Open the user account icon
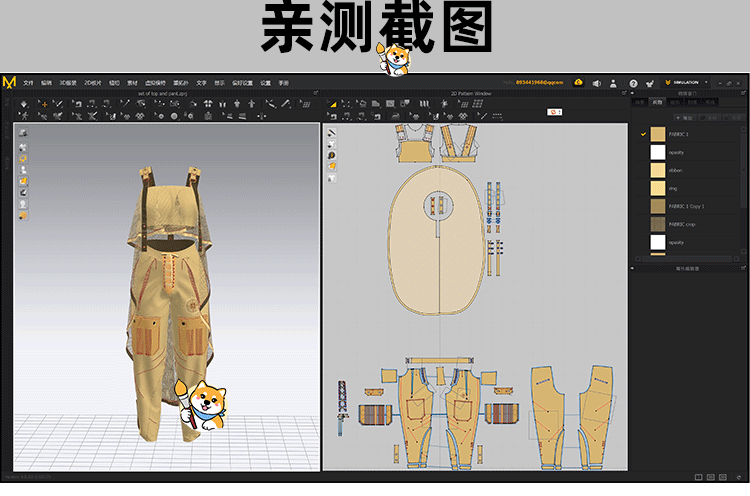This screenshot has height=496, width=750. tap(613, 82)
